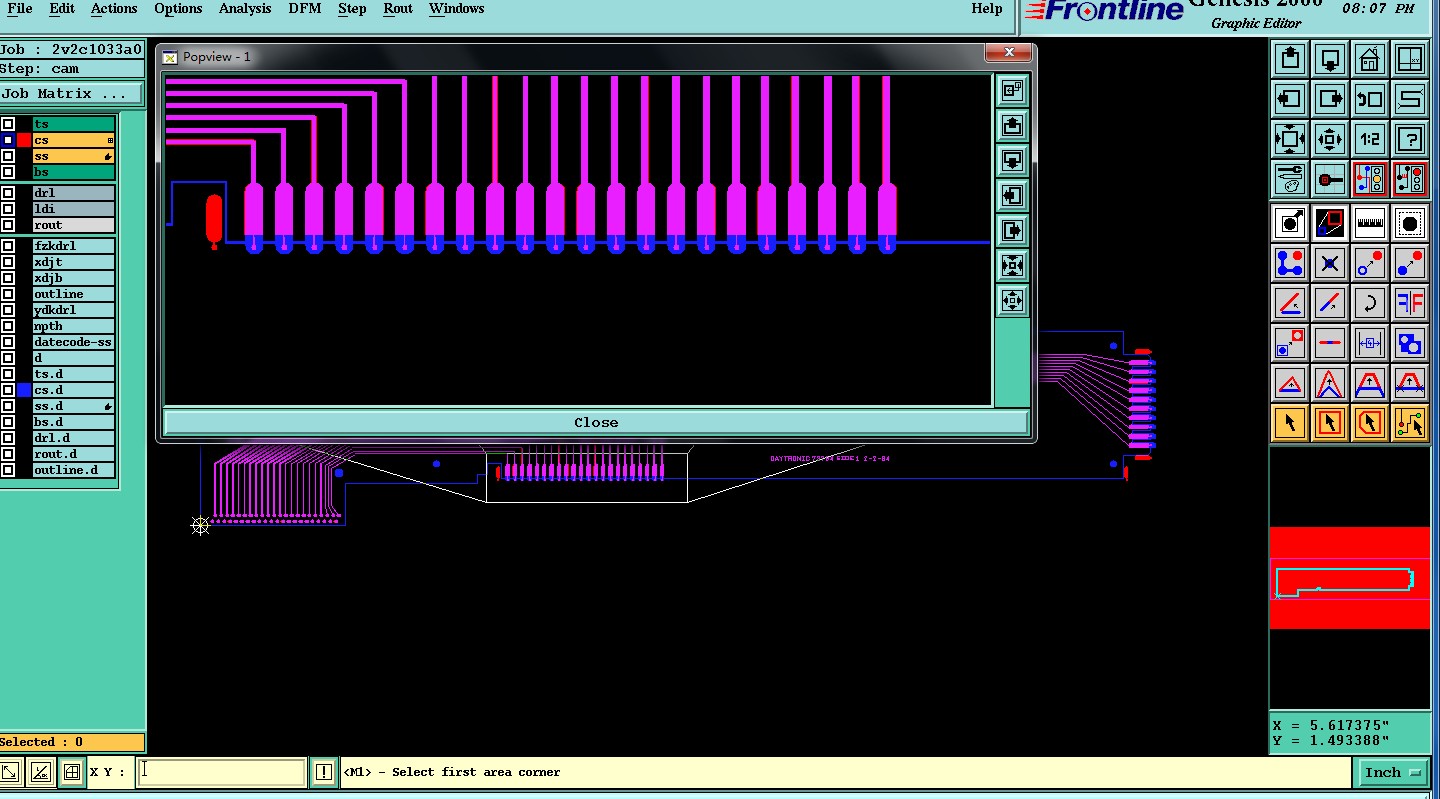Click the traffic light net selection icon

(x=1370, y=179)
